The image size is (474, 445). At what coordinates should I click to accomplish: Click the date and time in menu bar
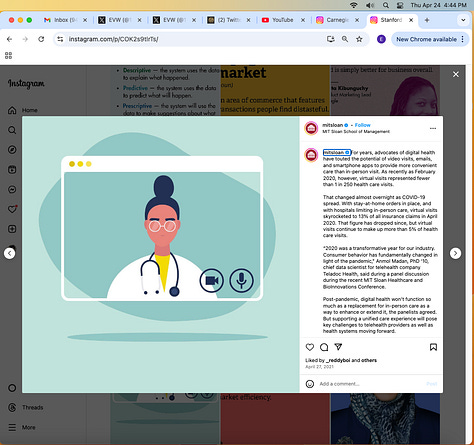[438, 5]
